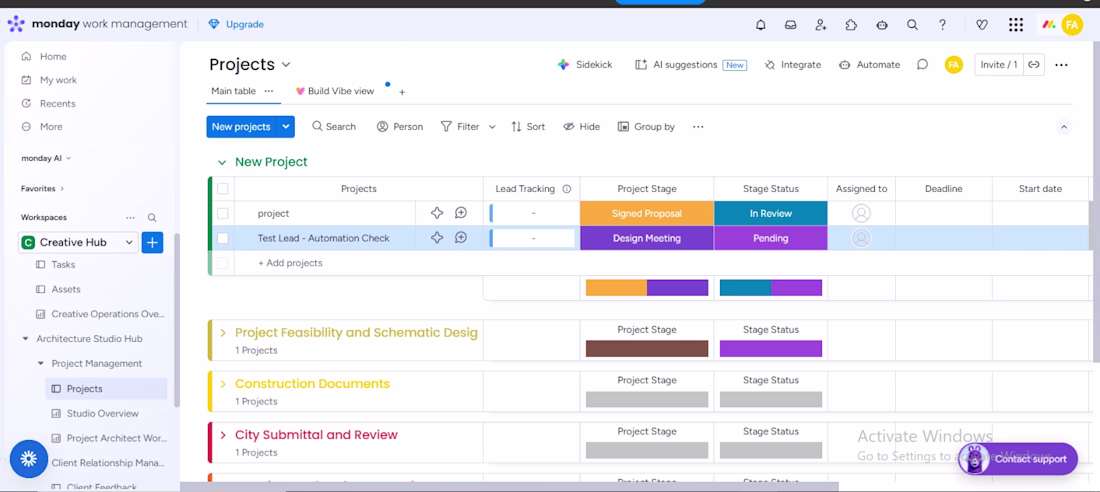The height and width of the screenshot is (492, 1100).
Task: Collapse the board header with the up chevron
Action: (x=1064, y=127)
